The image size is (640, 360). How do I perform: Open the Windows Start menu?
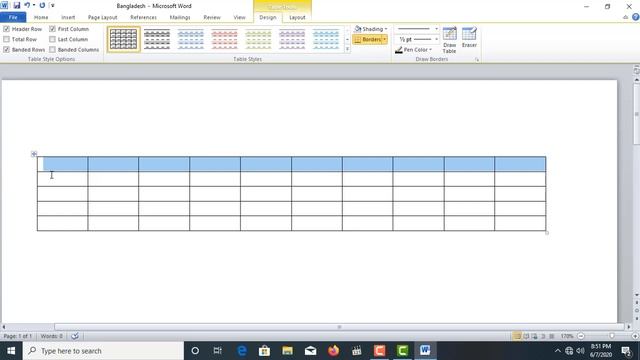click(11, 351)
